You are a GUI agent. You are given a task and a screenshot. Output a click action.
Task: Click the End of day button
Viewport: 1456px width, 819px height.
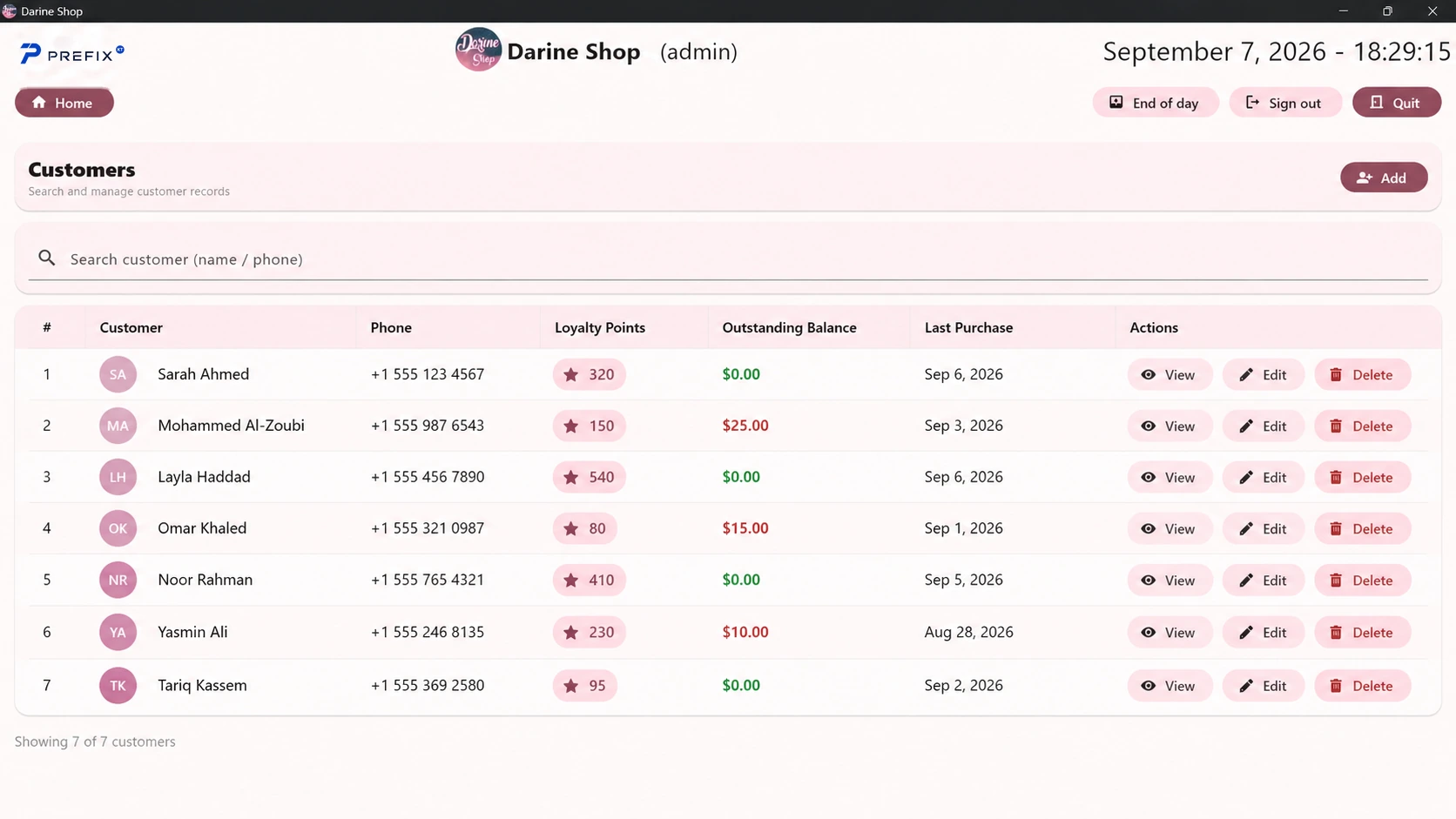[1155, 103]
